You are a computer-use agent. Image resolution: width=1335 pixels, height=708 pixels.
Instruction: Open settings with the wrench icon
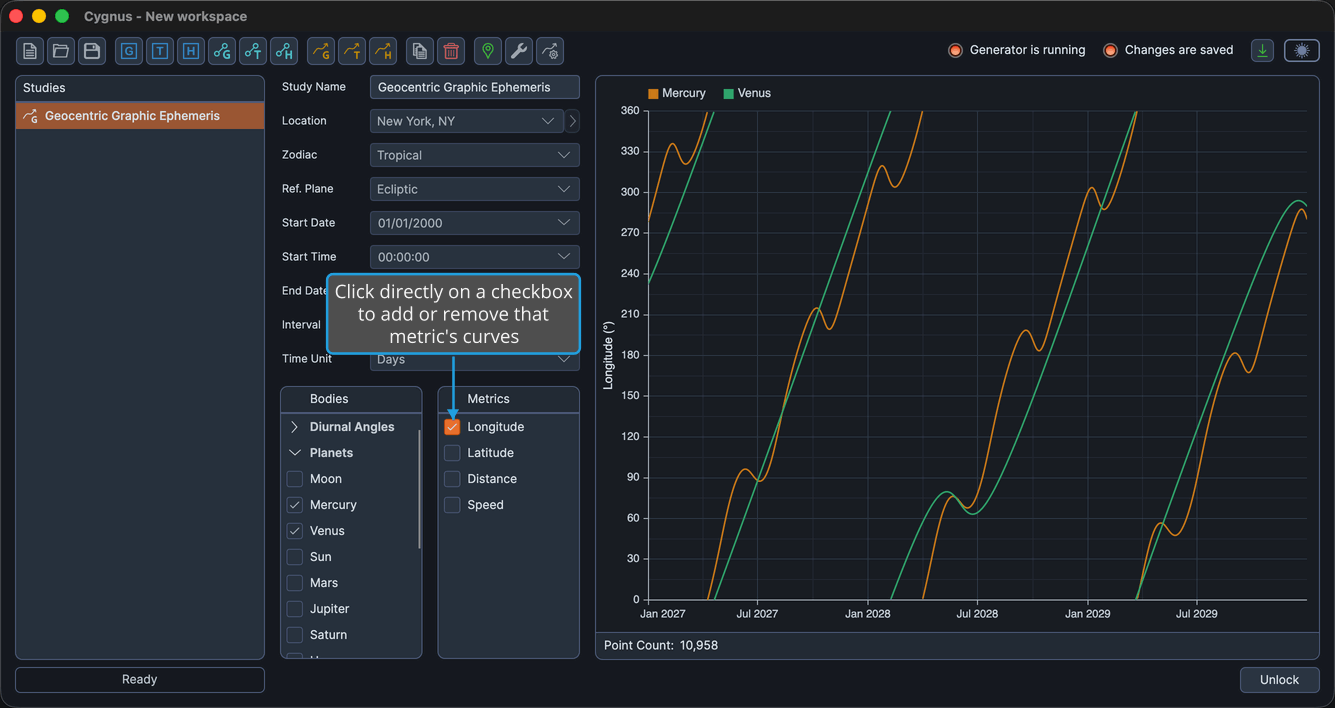[x=519, y=51]
